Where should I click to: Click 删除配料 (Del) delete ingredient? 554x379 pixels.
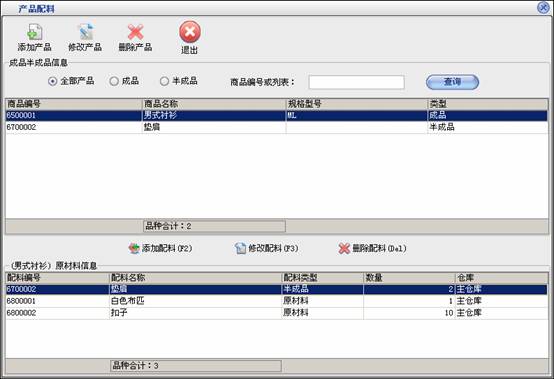coord(372,248)
